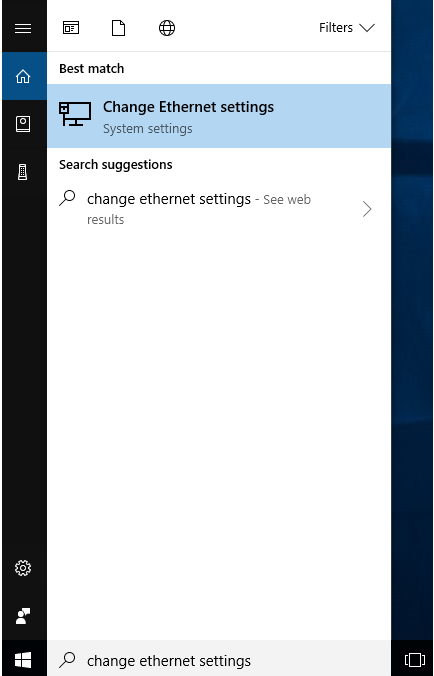Click the taskbar search text field

[x=219, y=659]
